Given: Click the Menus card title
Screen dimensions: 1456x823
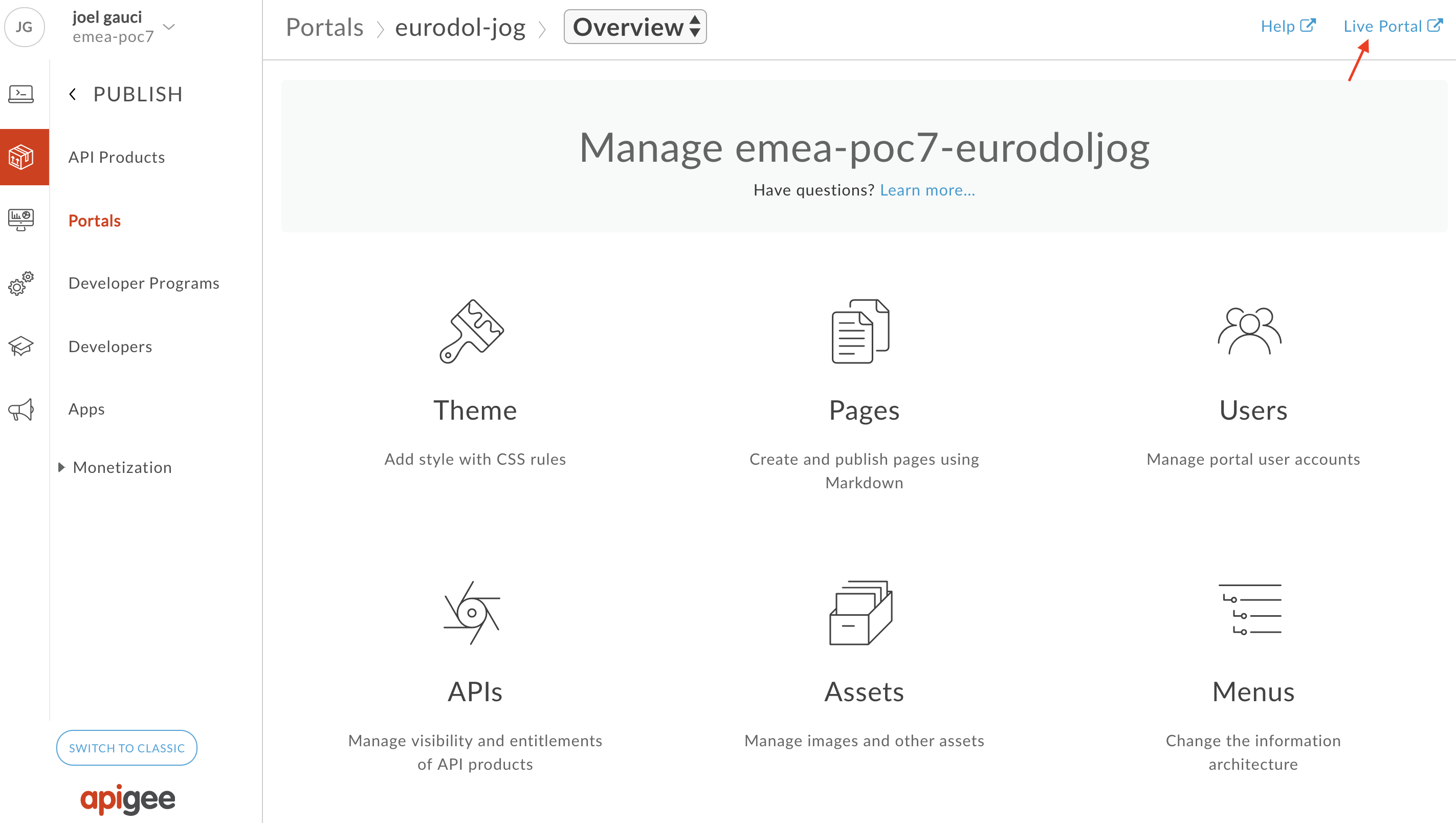Looking at the screenshot, I should [x=1253, y=692].
